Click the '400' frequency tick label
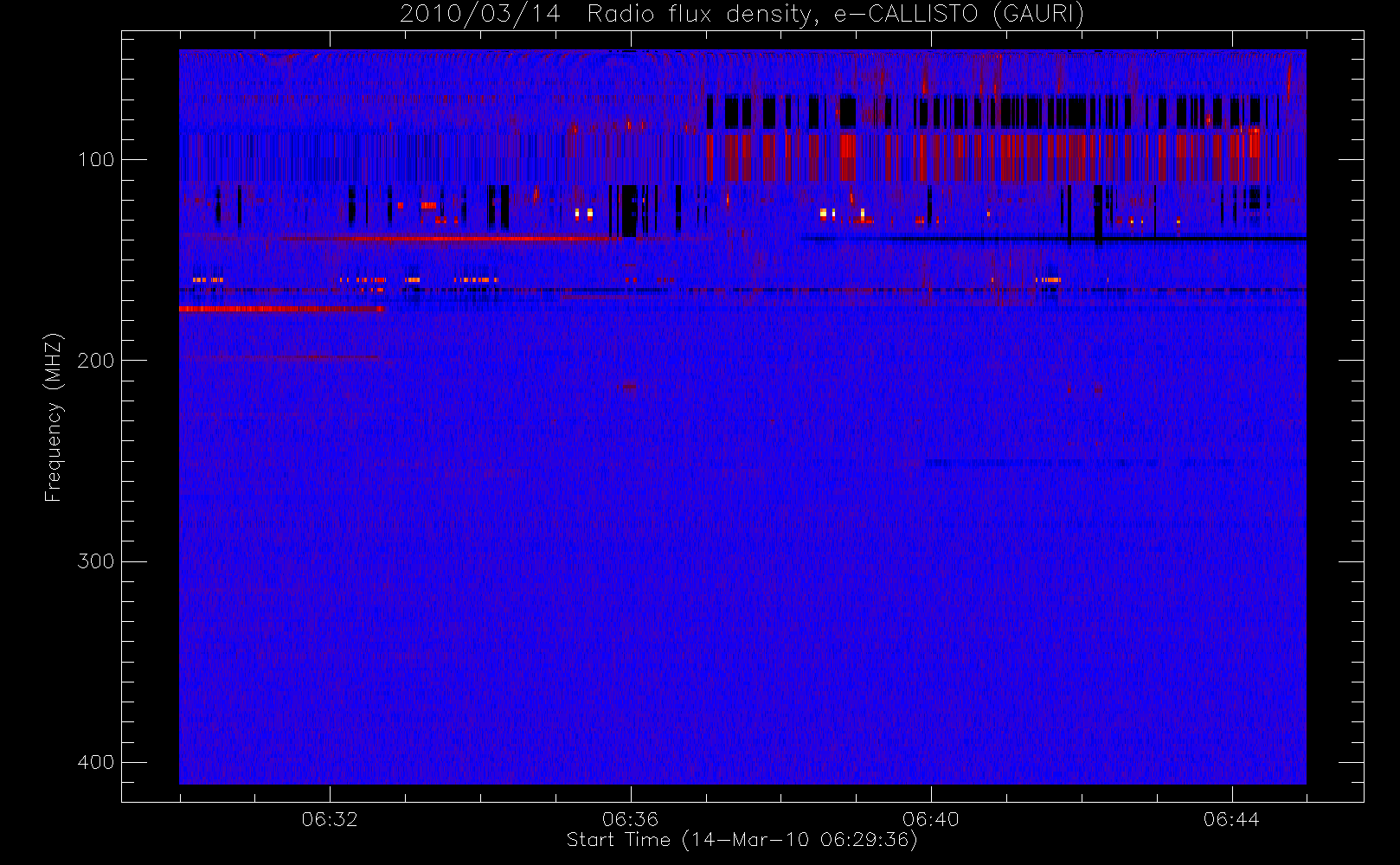This screenshot has width=1400, height=865. (95, 762)
